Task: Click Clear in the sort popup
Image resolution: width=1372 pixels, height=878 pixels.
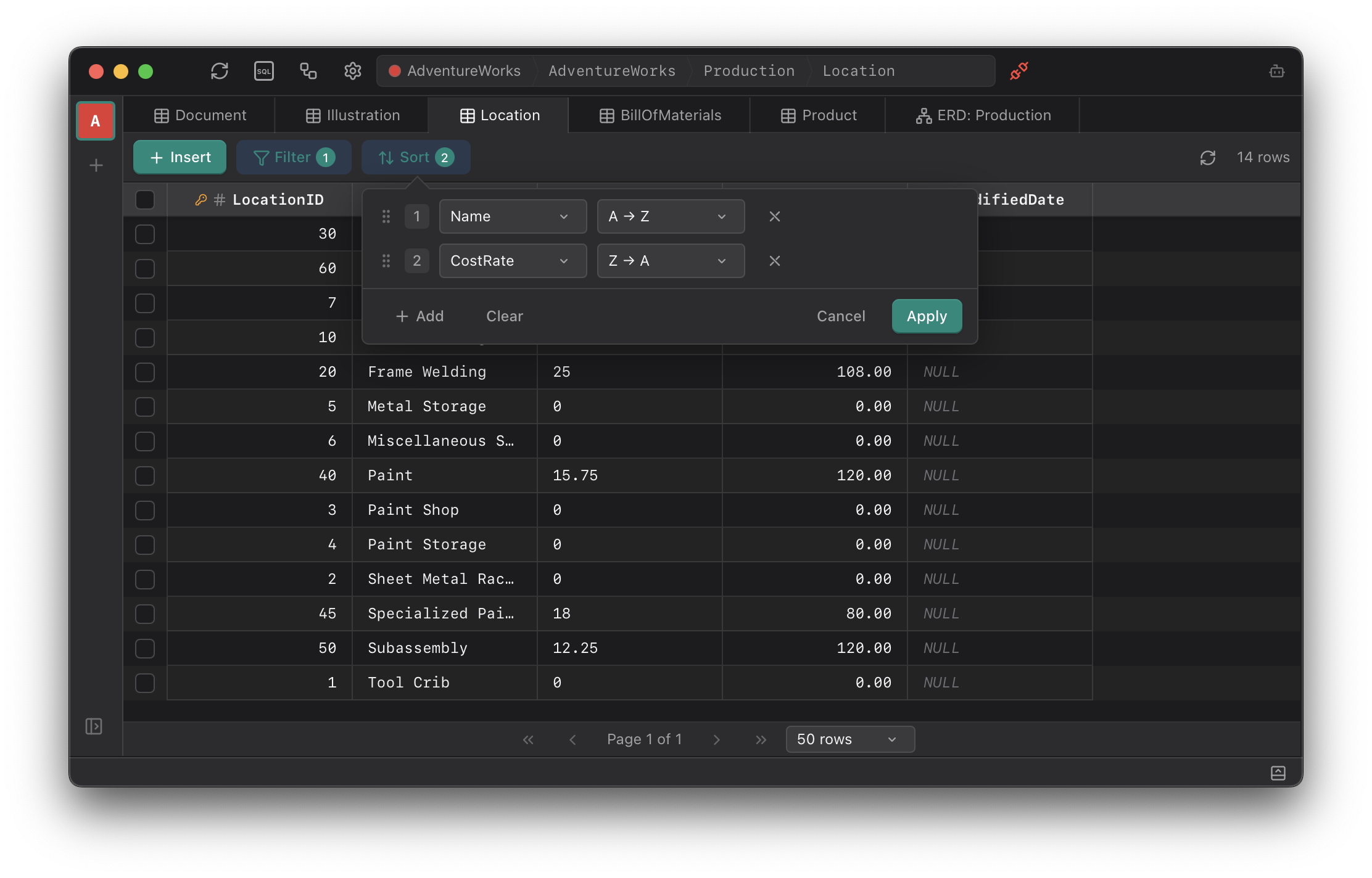Action: coord(504,316)
